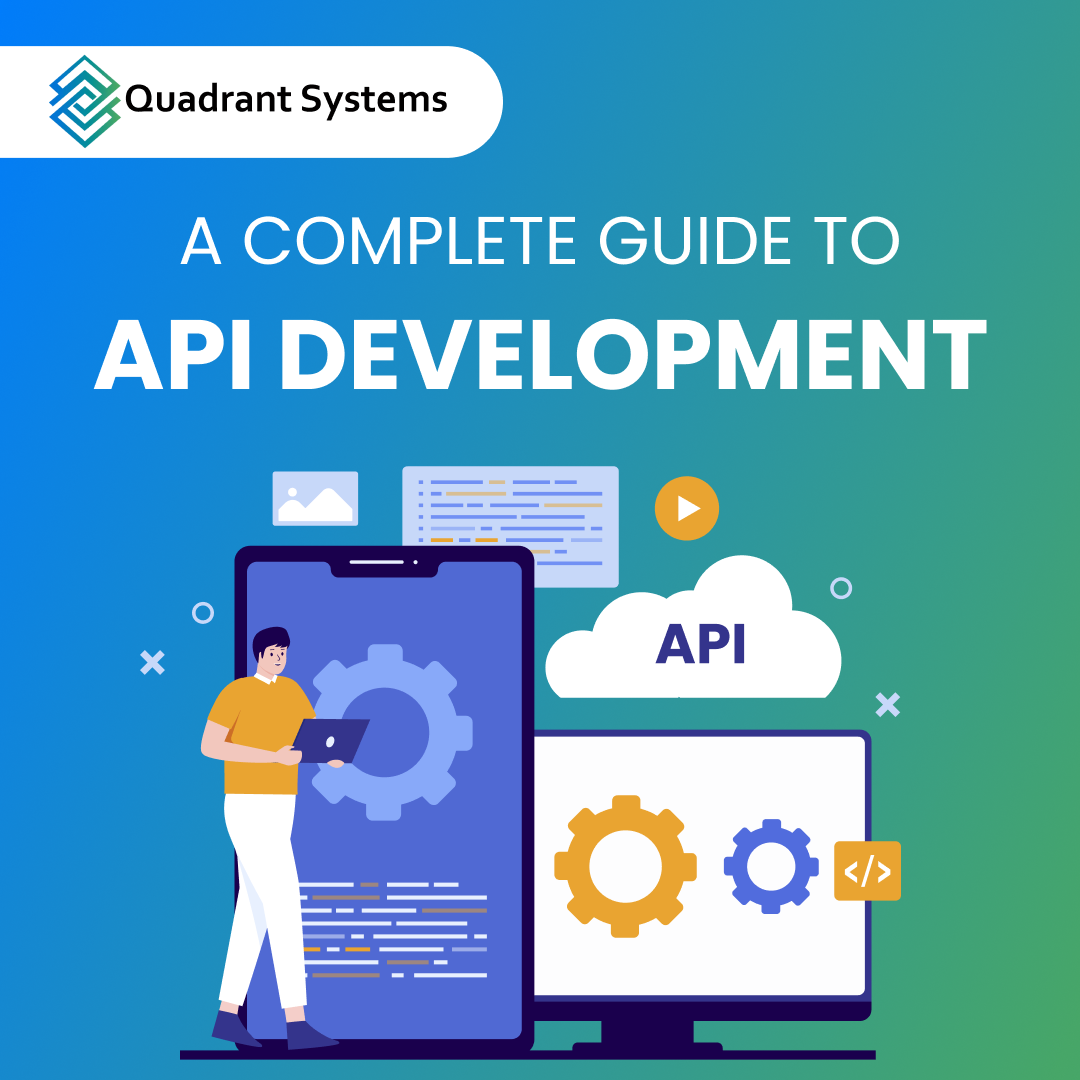
Task: Click the Quadrant Systems logo icon
Action: click(83, 99)
